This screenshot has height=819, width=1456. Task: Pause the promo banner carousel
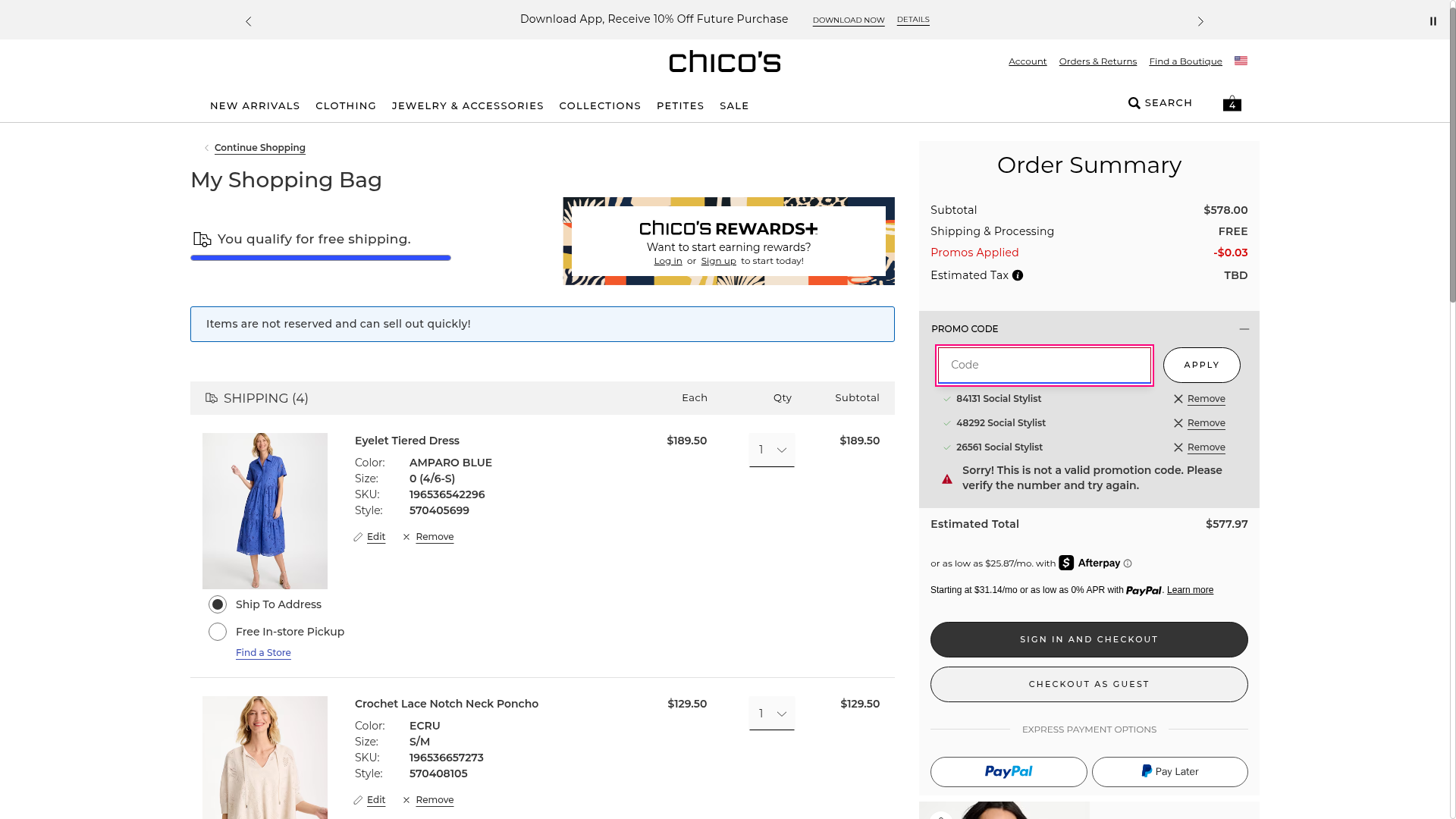[1432, 21]
